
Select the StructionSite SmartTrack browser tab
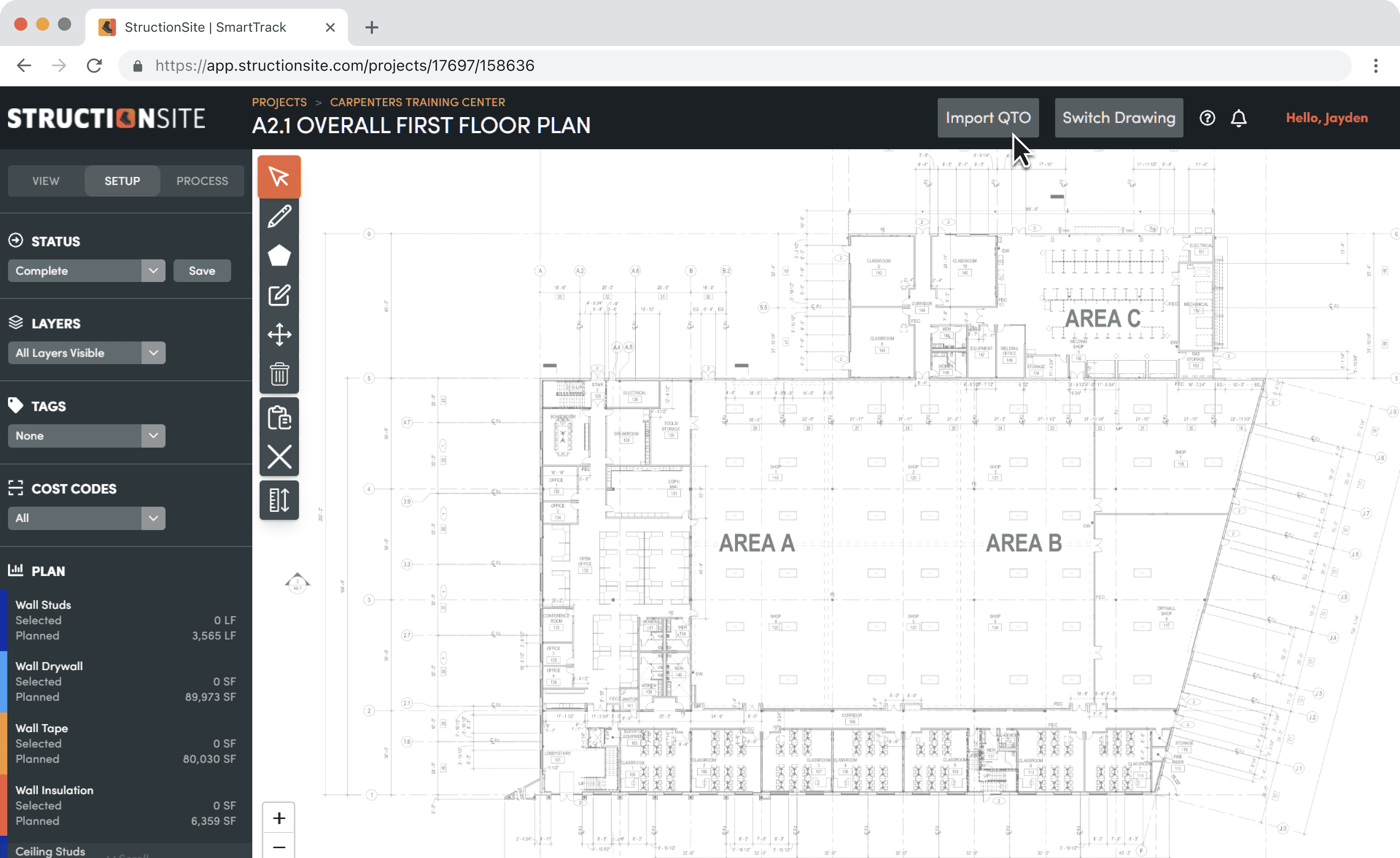point(216,27)
